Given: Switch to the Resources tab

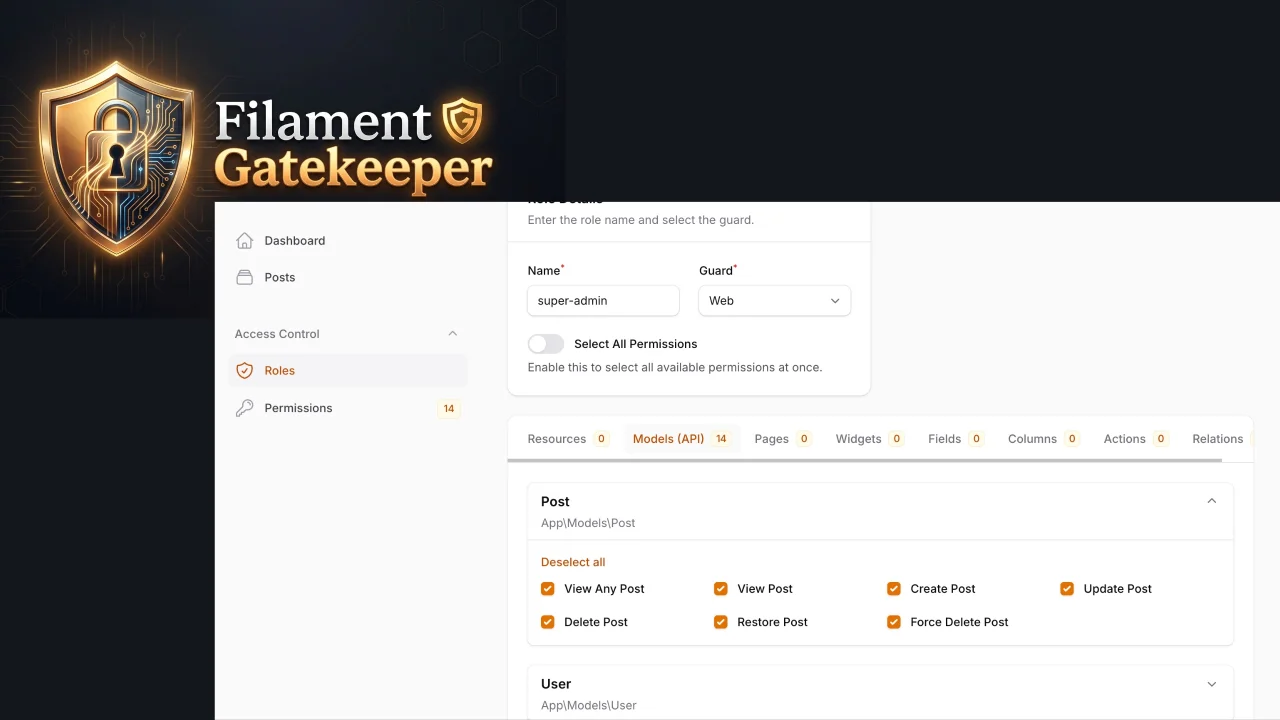Looking at the screenshot, I should 568,439.
